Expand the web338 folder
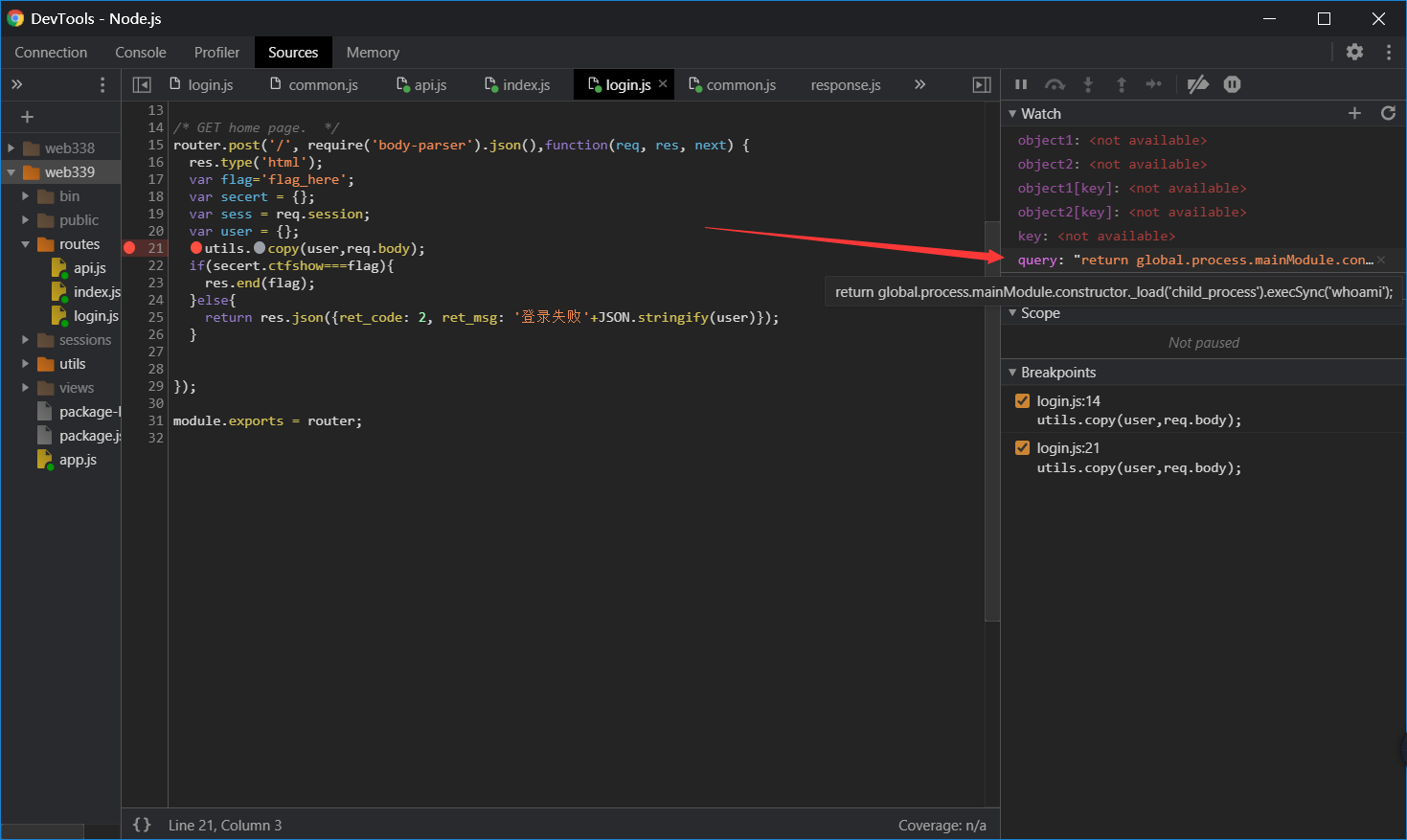This screenshot has width=1407, height=840. pyautogui.click(x=11, y=148)
